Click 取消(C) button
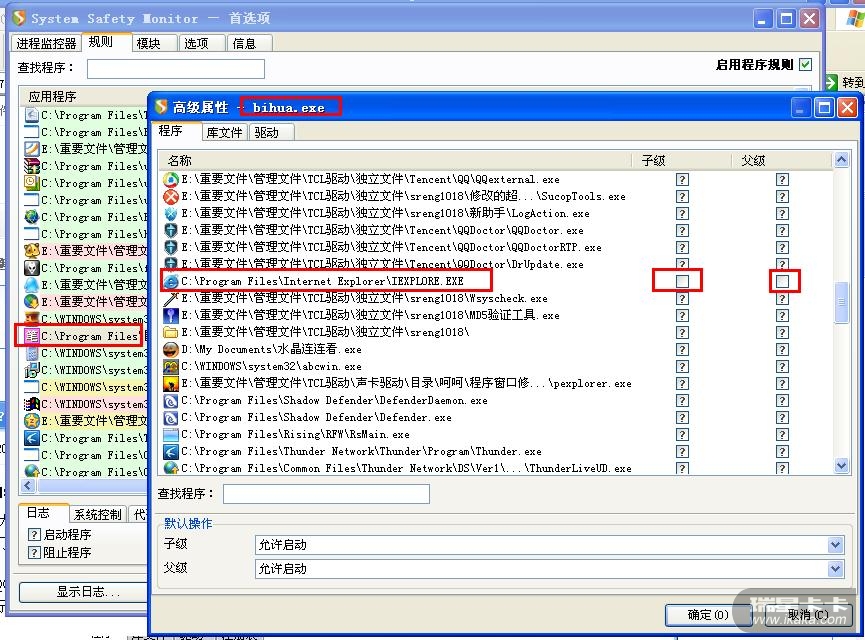Viewport: 865px width, 640px height. [x=808, y=615]
